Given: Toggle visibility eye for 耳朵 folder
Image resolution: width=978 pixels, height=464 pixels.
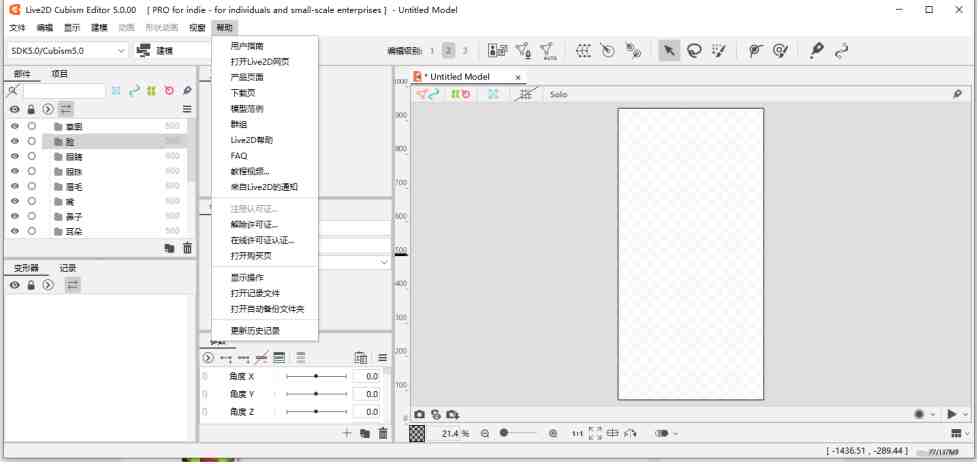Looking at the screenshot, I should [14, 231].
